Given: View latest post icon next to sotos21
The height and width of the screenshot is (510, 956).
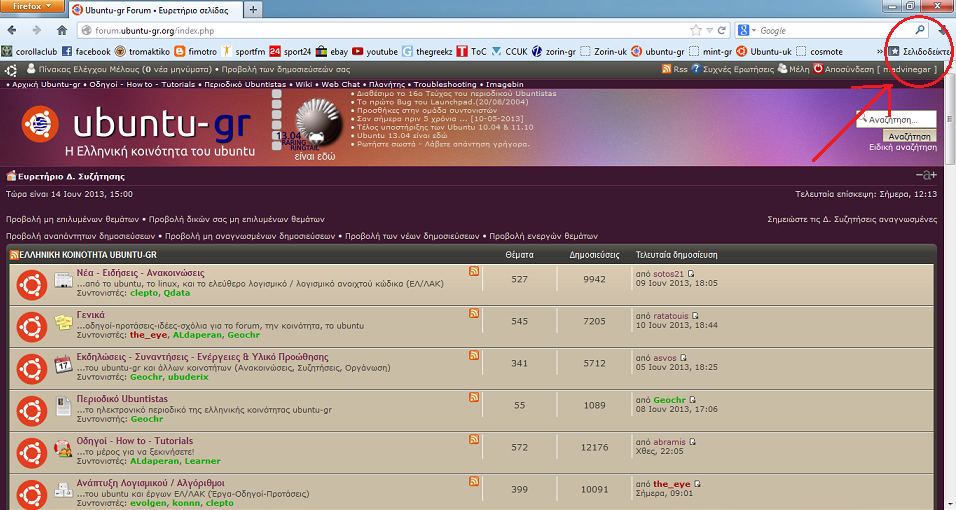Looking at the screenshot, I should point(691,273).
